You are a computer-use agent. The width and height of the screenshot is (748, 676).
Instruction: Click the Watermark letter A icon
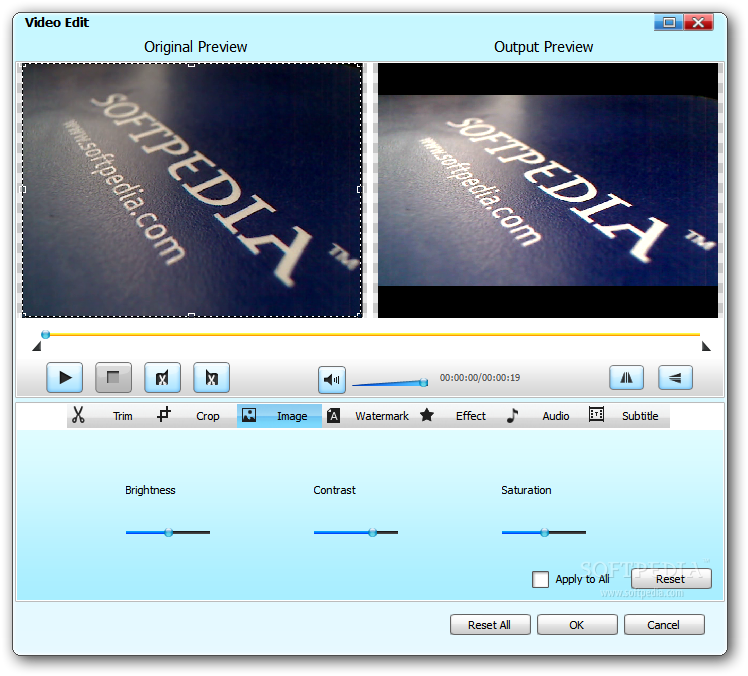333,416
